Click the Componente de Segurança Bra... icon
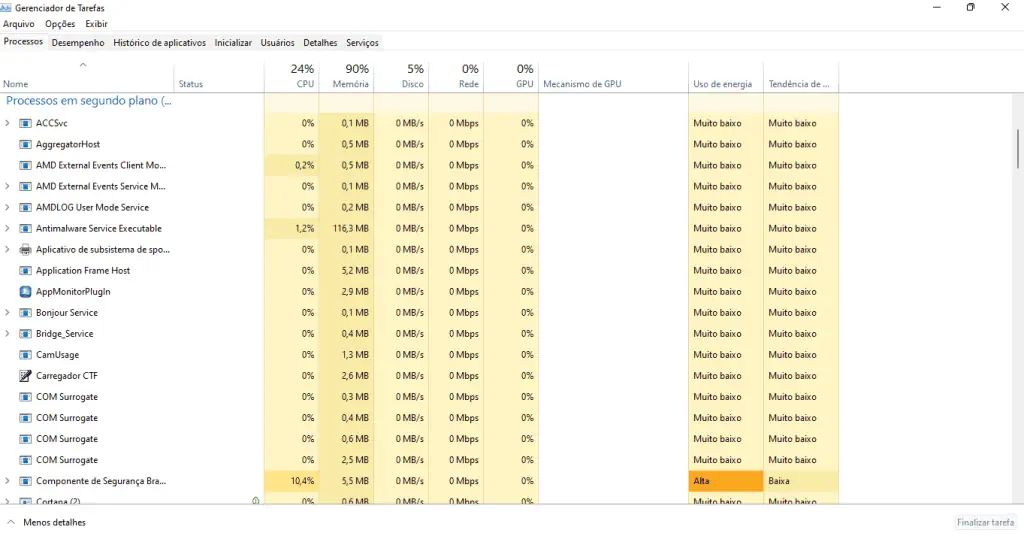 pyautogui.click(x=25, y=481)
